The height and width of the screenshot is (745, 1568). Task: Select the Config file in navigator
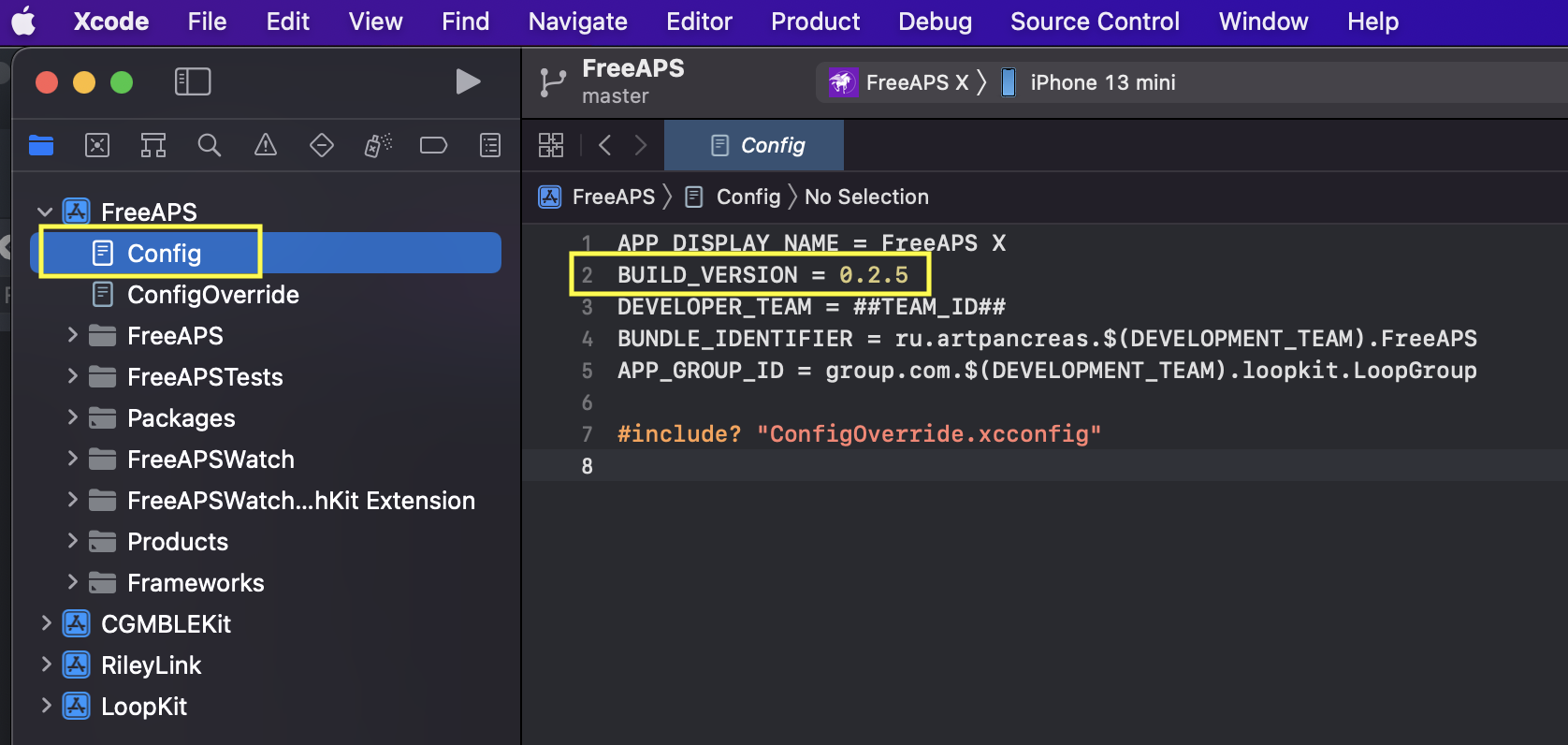point(266,253)
